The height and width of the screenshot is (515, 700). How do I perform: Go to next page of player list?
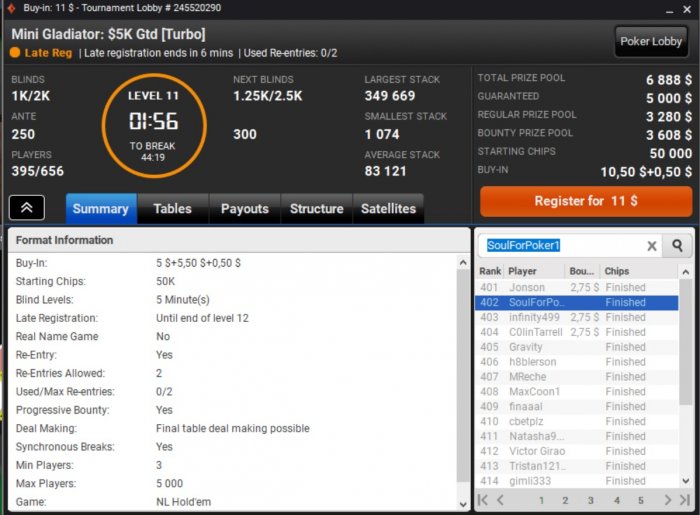[x=667, y=500]
